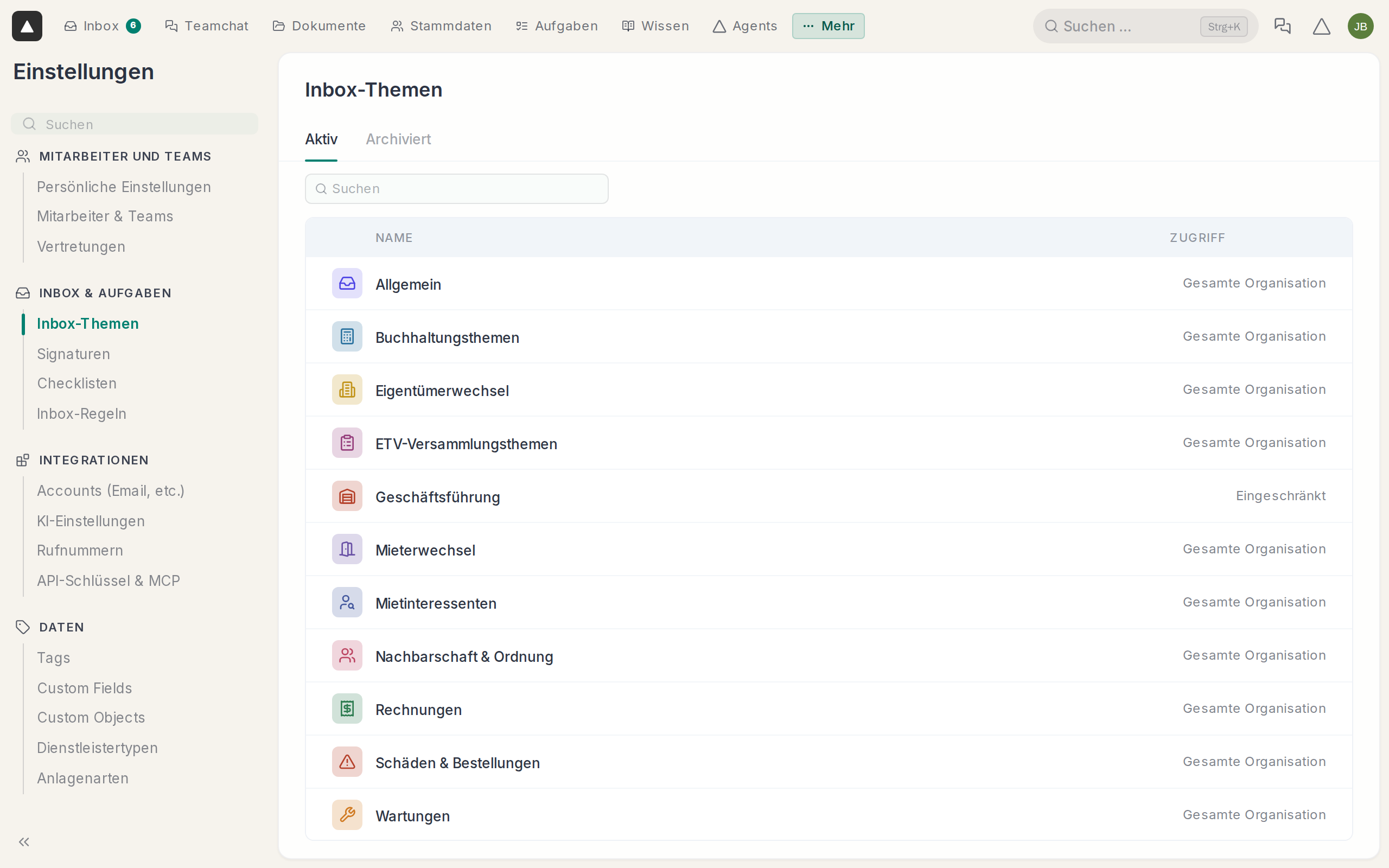Open Signaturen settings
Image resolution: width=1389 pixels, height=868 pixels.
tap(73, 354)
